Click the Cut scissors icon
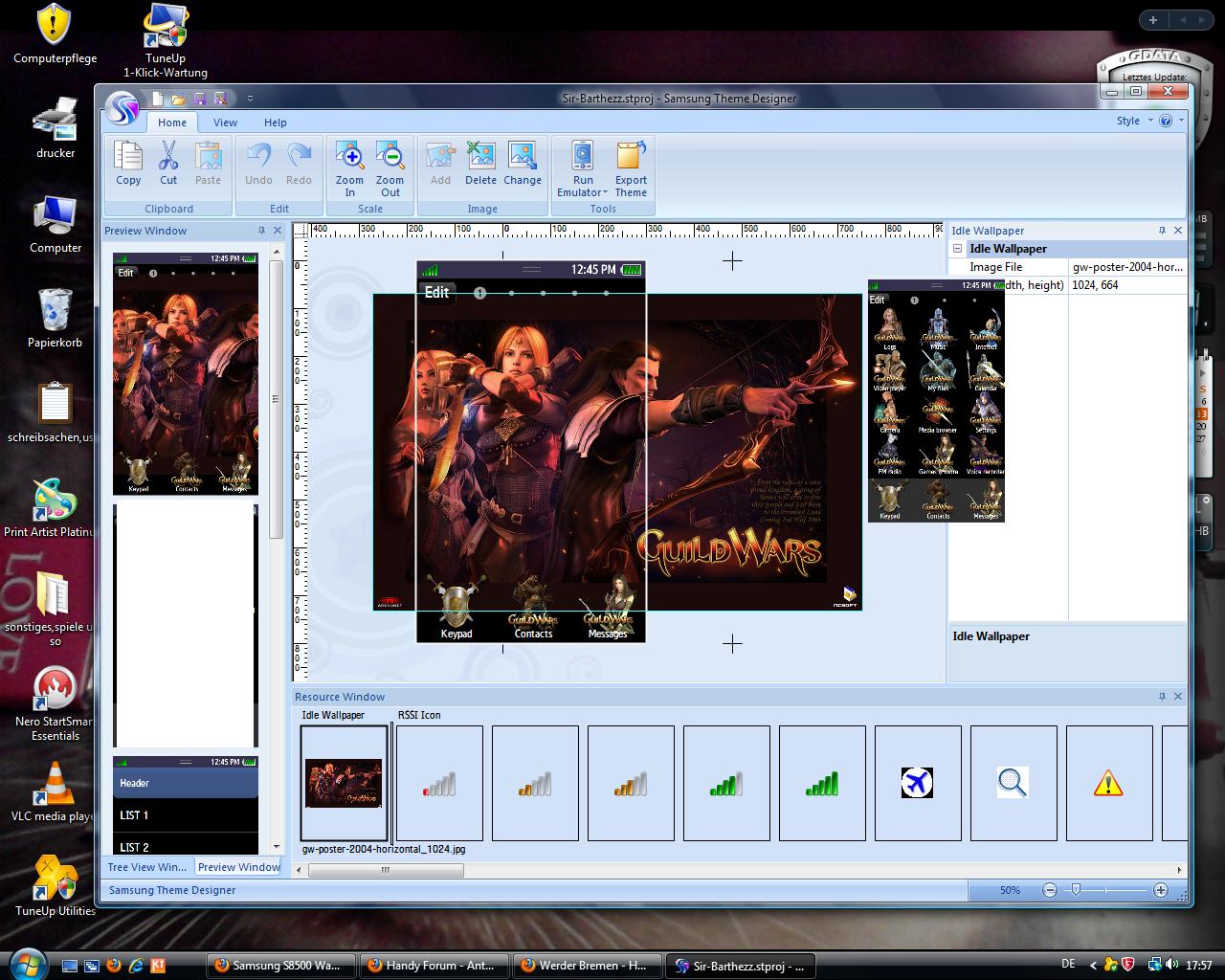Viewport: 1225px width, 980px height. (168, 156)
